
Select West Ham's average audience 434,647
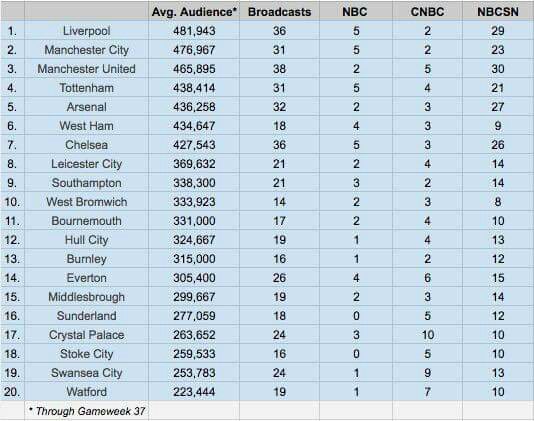(x=194, y=126)
